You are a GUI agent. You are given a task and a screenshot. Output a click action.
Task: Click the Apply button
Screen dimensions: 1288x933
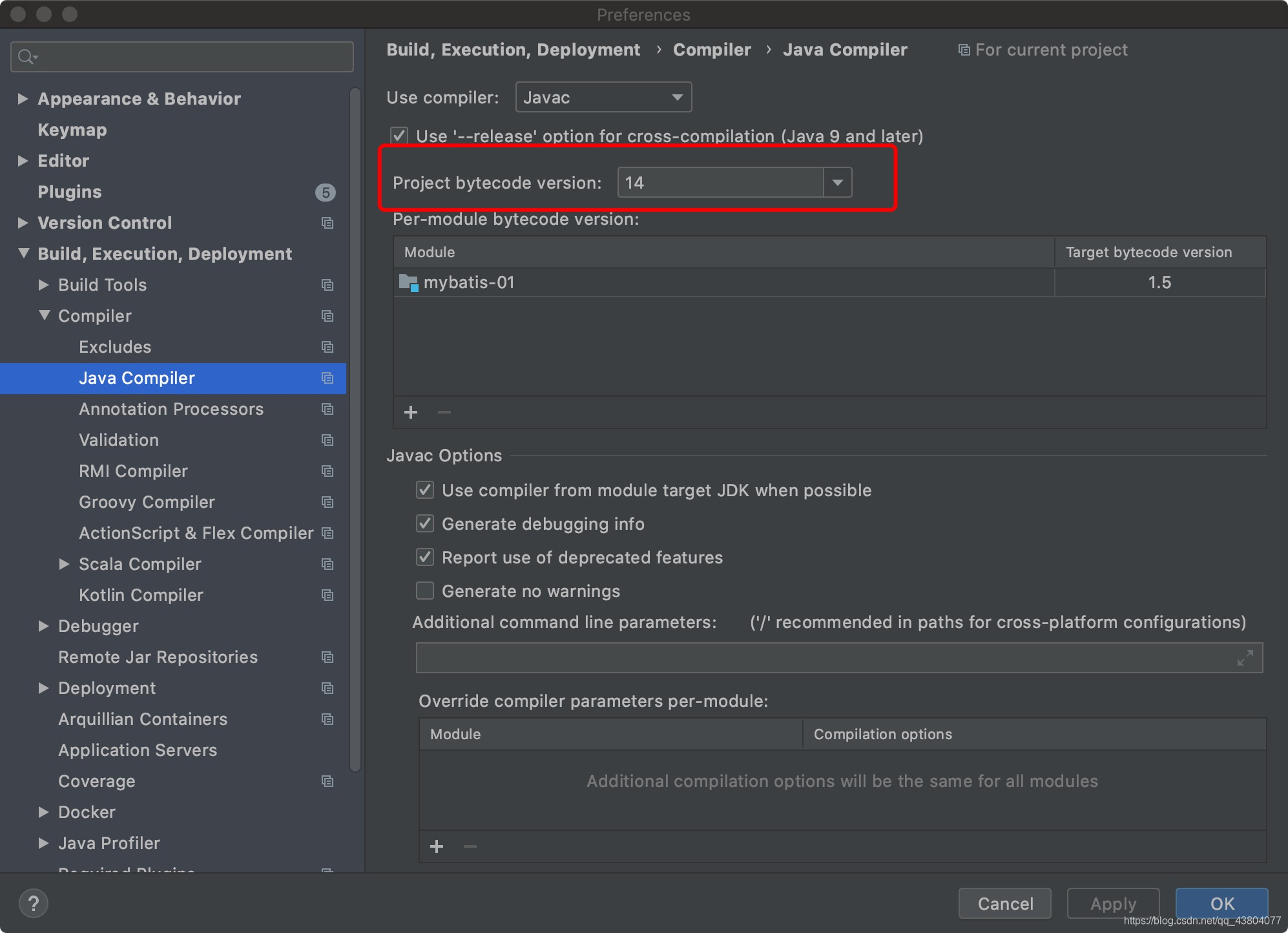(1113, 903)
